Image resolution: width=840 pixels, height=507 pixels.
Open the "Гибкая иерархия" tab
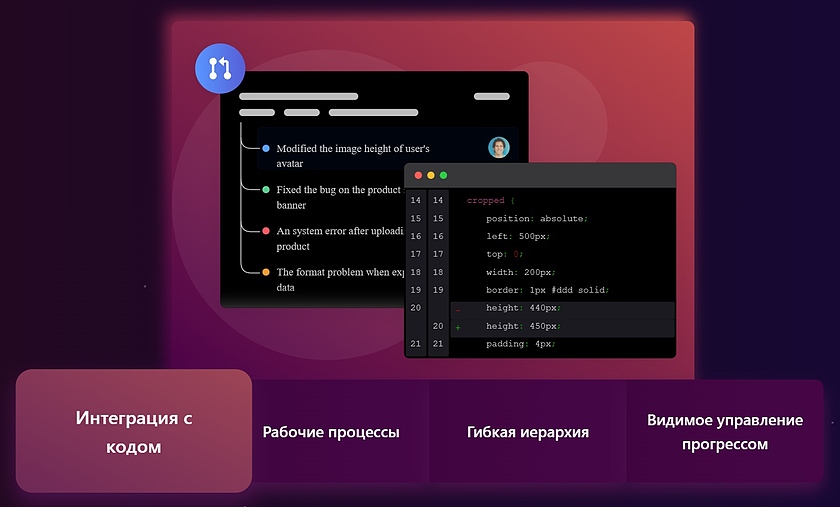[x=527, y=432]
